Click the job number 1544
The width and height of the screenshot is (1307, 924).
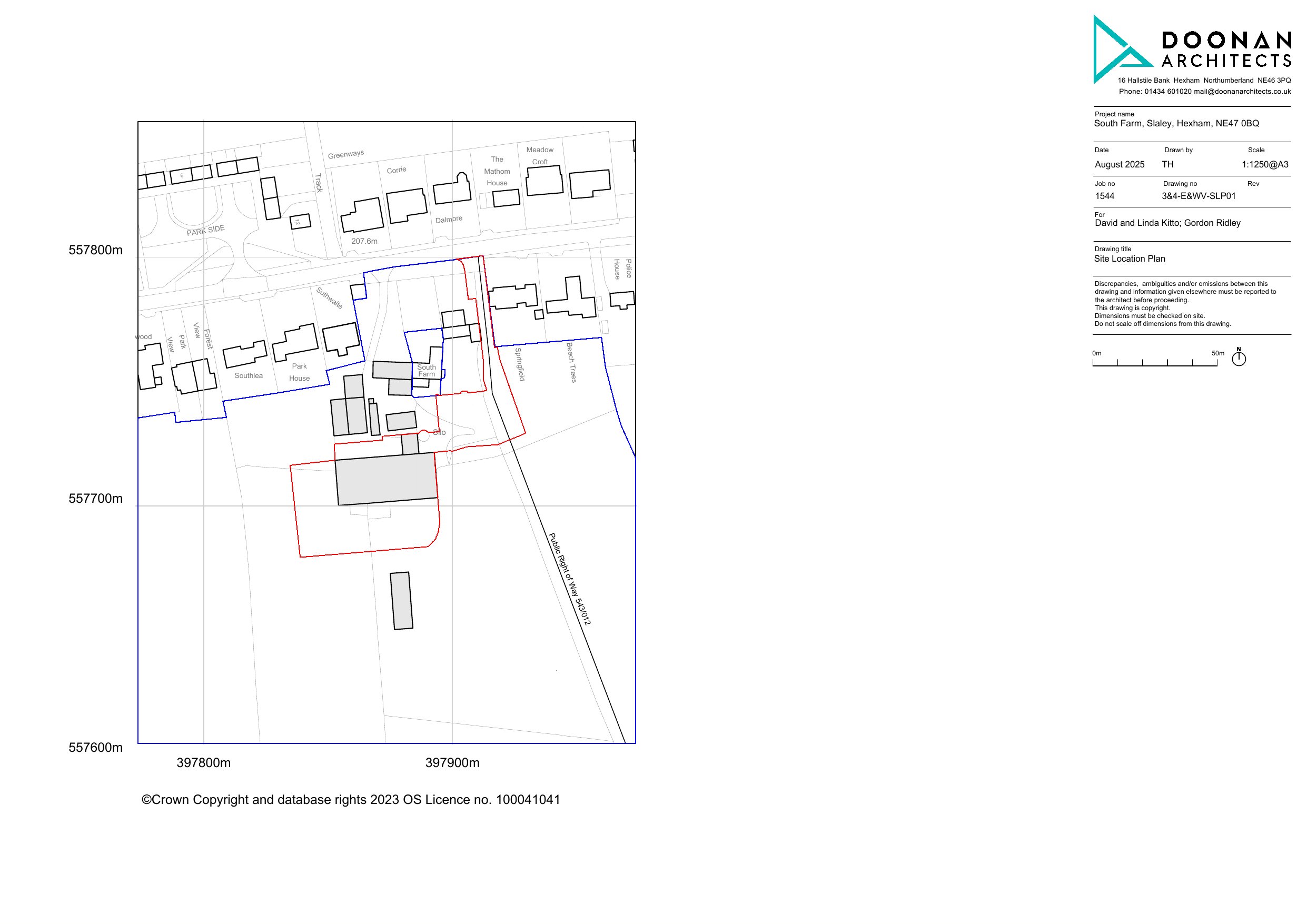pos(1104,196)
